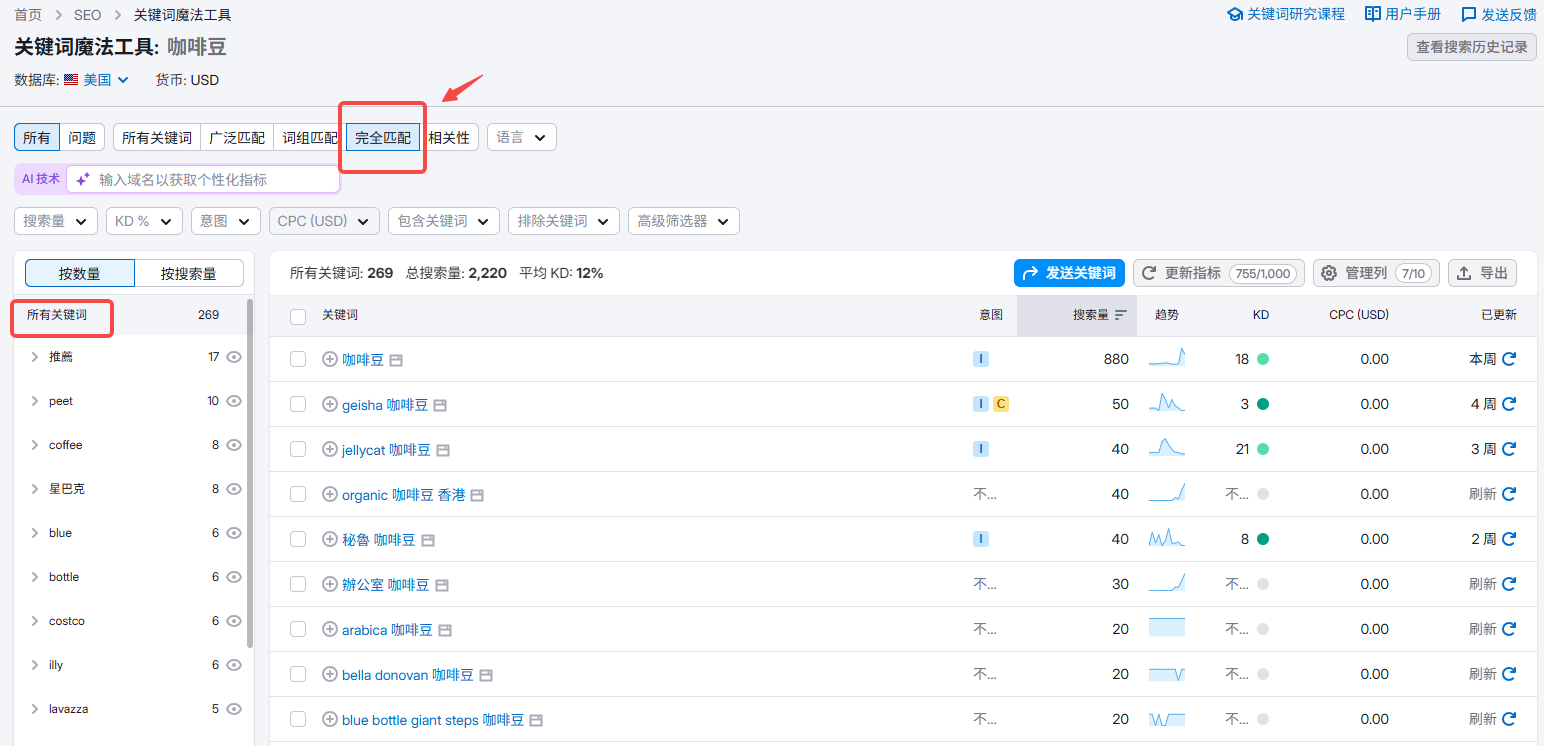Open 管理列 column settings gear icon
This screenshot has width=1544, height=746.
[x=1328, y=272]
